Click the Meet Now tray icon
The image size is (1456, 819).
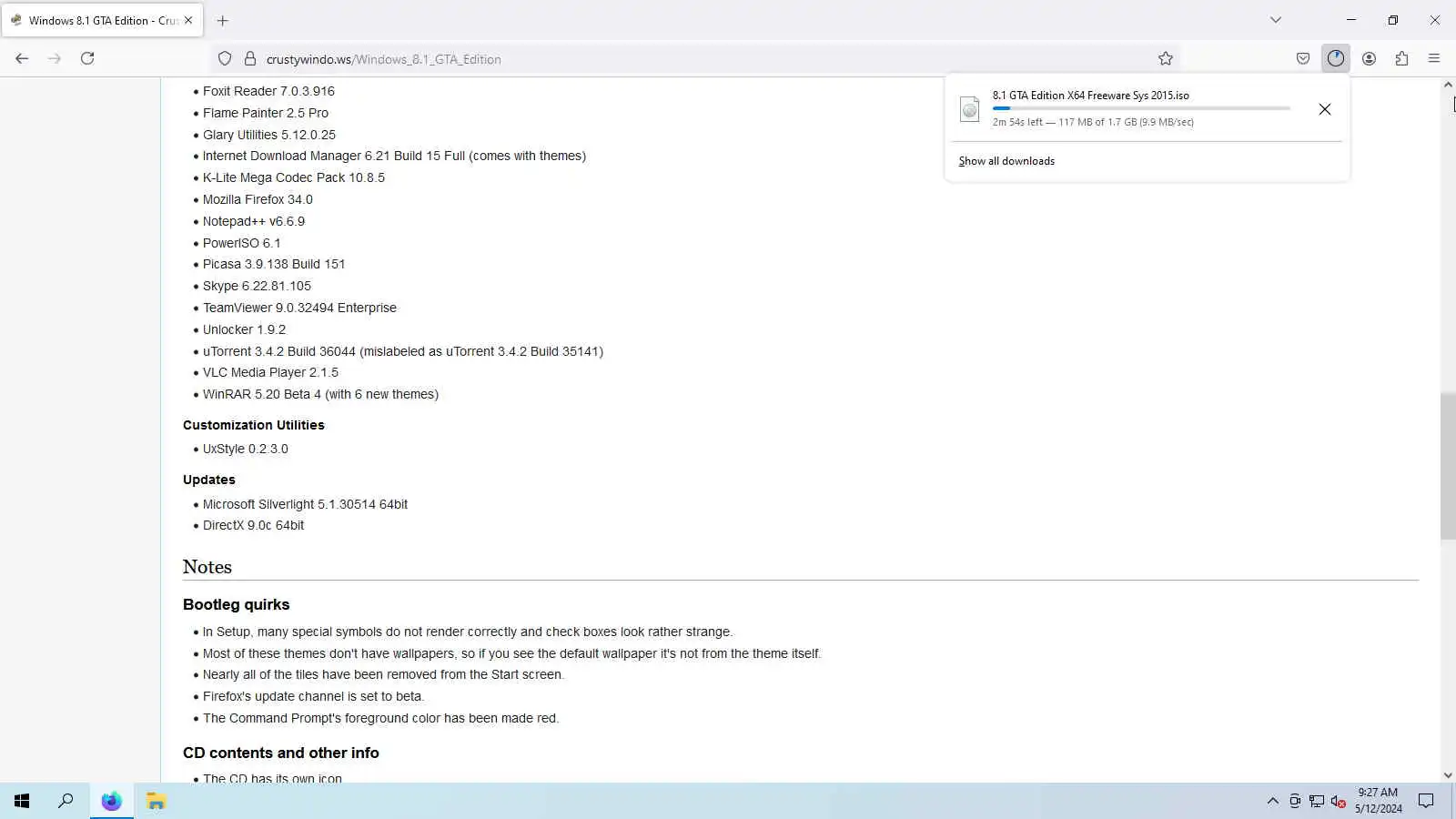1295,801
